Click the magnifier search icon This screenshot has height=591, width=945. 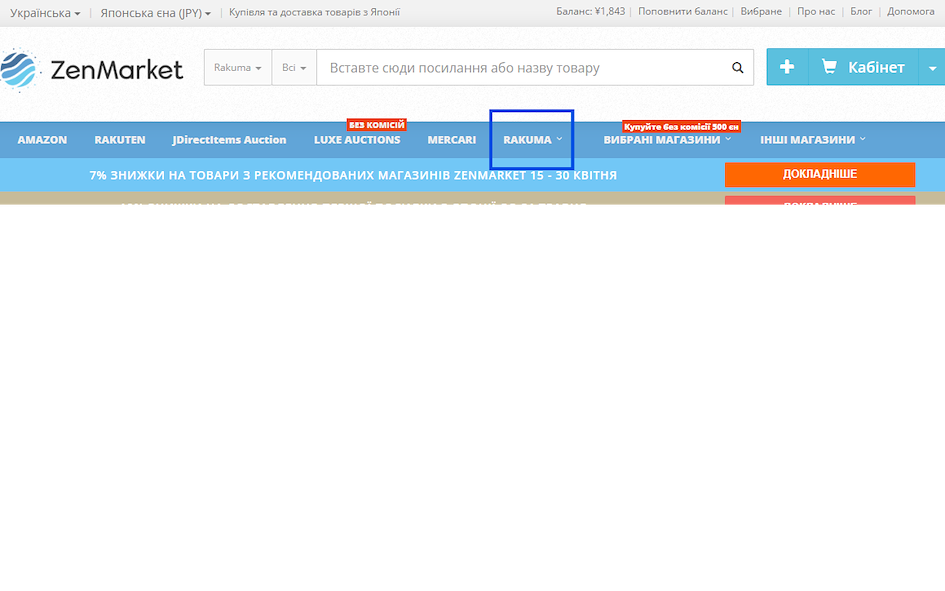coord(737,67)
